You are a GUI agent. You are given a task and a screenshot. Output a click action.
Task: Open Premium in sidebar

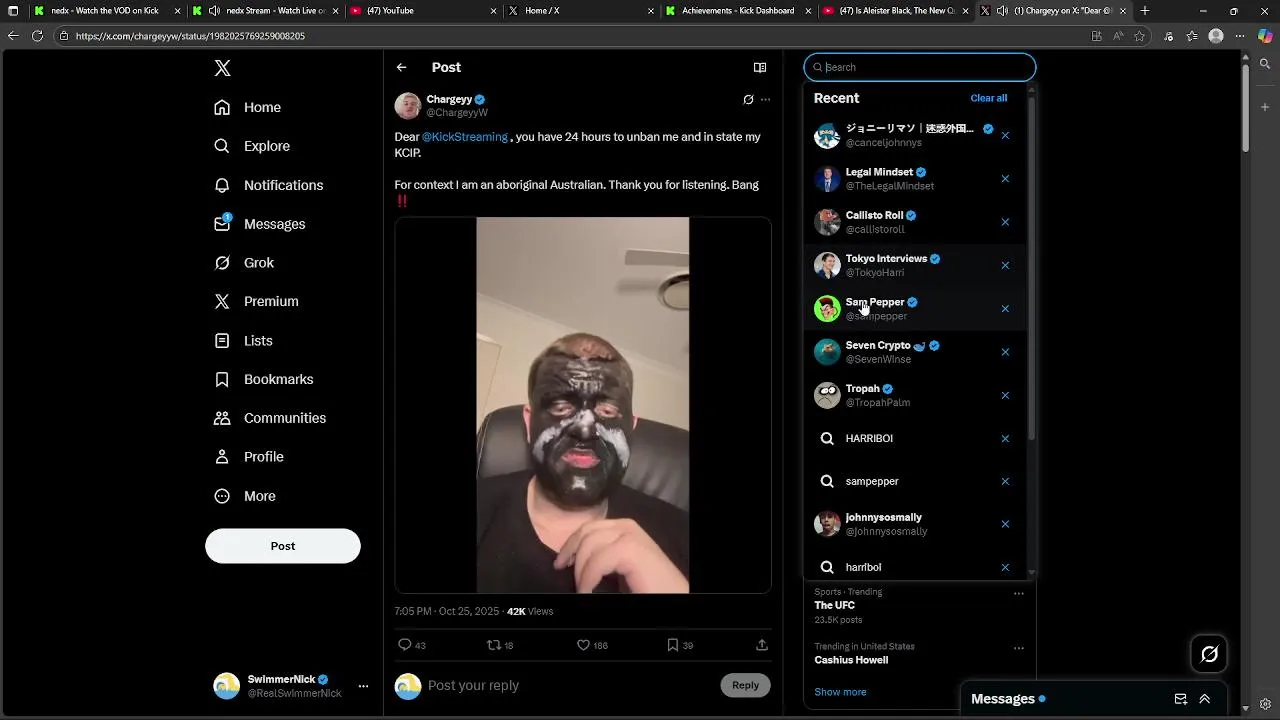(x=257, y=301)
